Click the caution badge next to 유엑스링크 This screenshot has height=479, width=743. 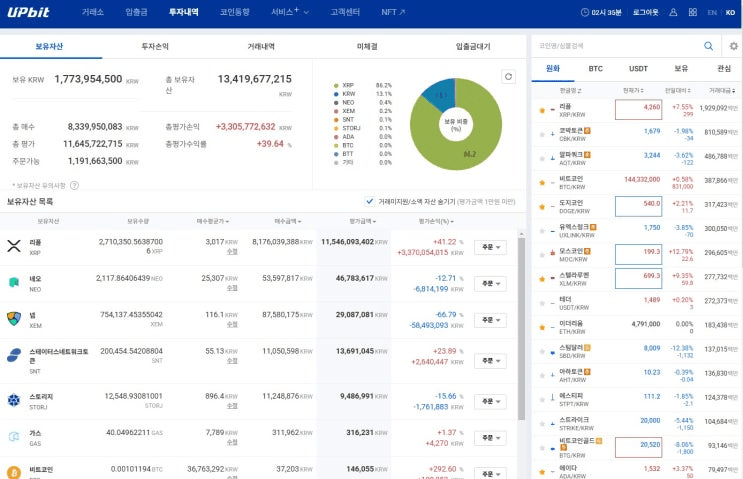coord(593,227)
